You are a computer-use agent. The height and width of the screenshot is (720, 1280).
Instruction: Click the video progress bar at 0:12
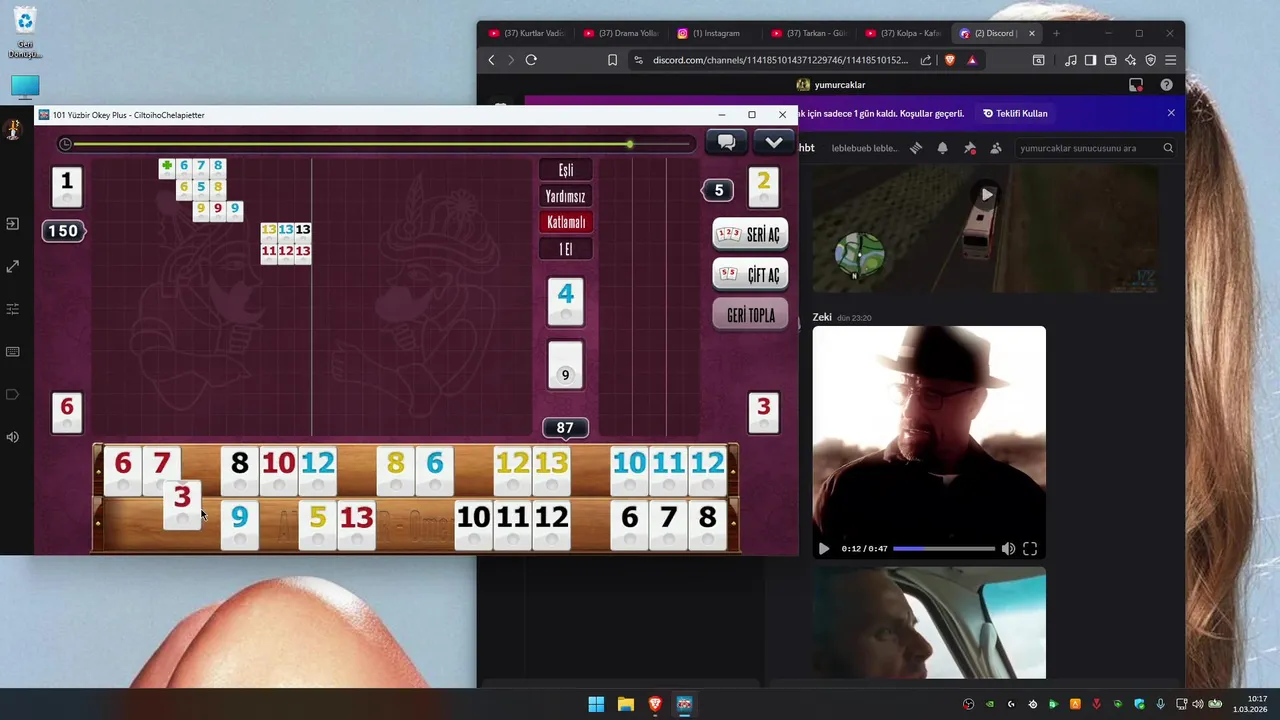(x=944, y=548)
